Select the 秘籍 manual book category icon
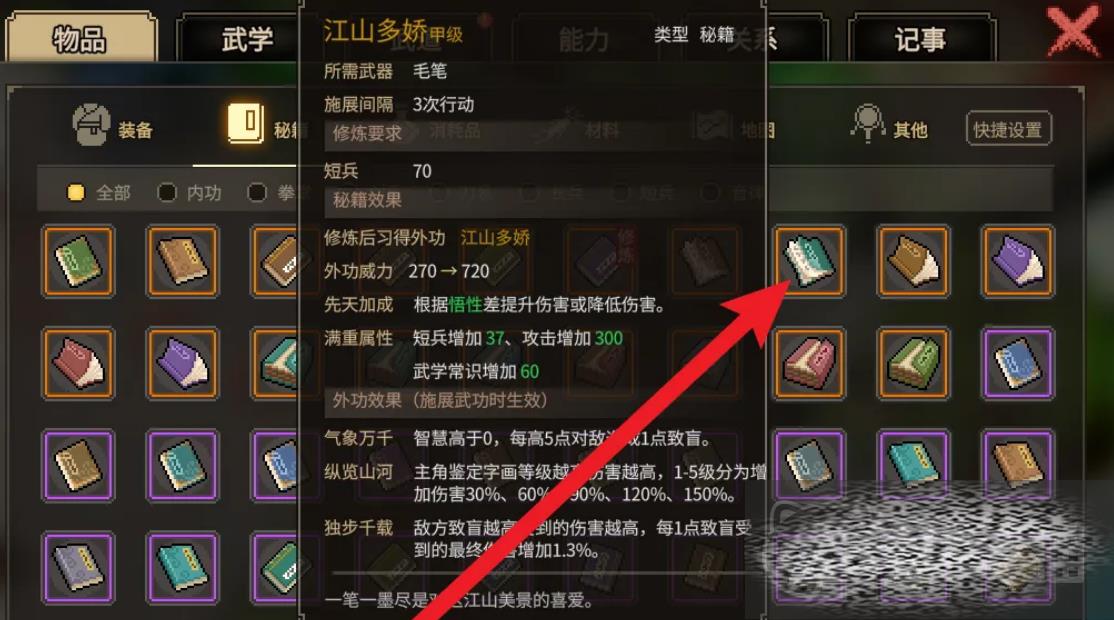 (x=246, y=123)
